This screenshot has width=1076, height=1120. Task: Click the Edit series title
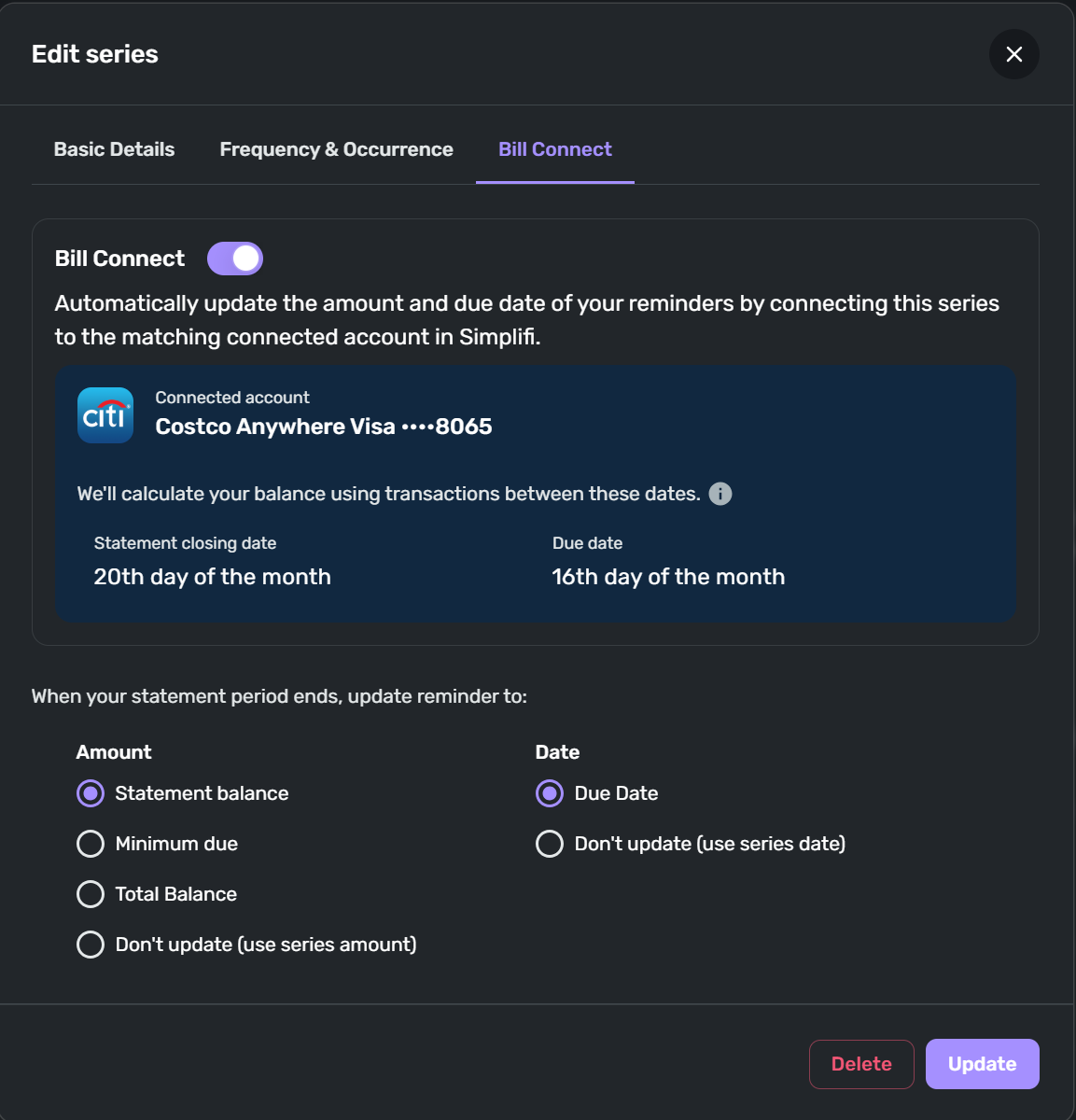95,54
